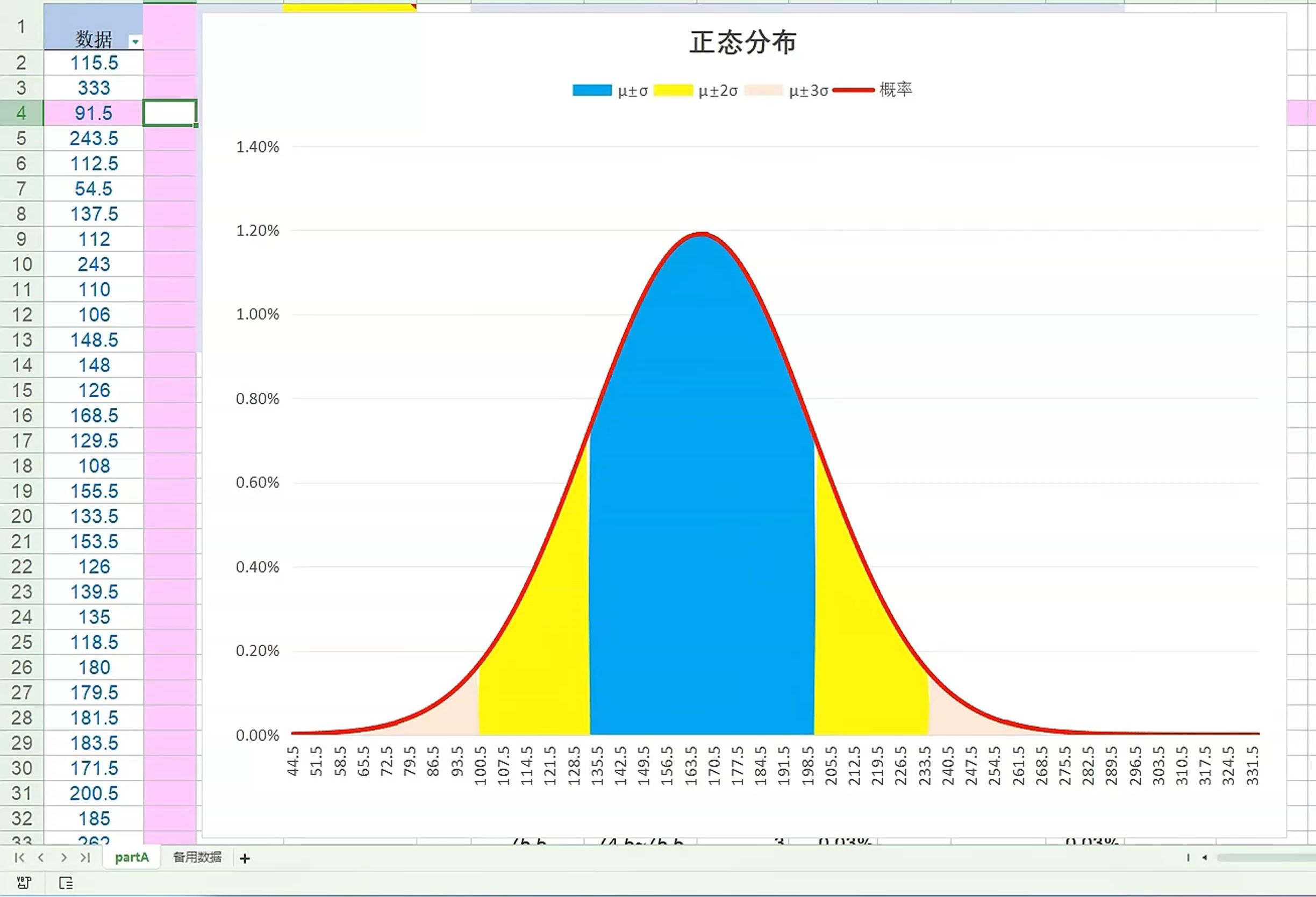Select cell containing 108

click(x=94, y=466)
